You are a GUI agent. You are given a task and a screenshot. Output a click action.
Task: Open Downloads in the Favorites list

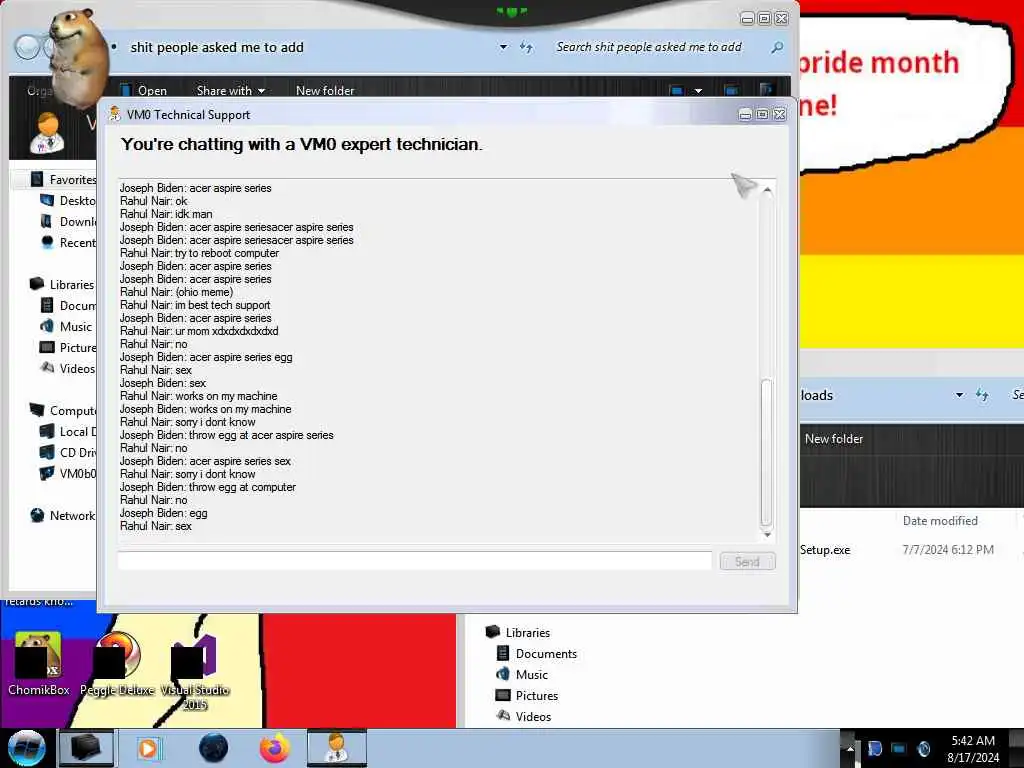(68, 221)
